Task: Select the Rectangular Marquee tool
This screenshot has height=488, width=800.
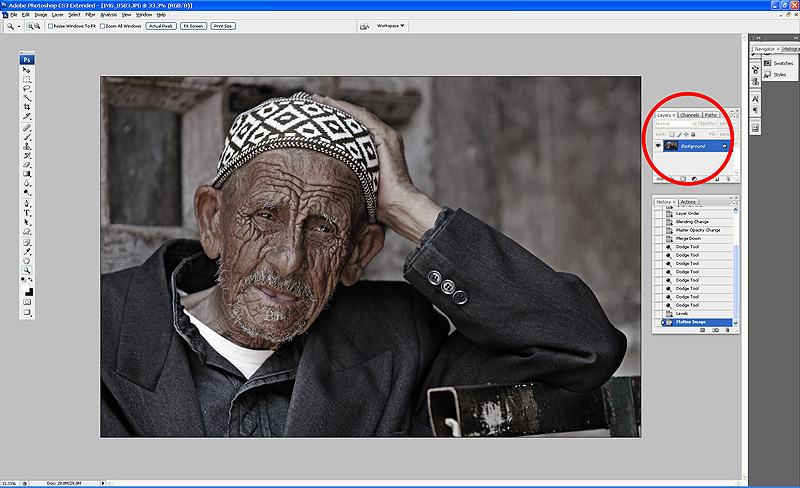Action: (27, 80)
